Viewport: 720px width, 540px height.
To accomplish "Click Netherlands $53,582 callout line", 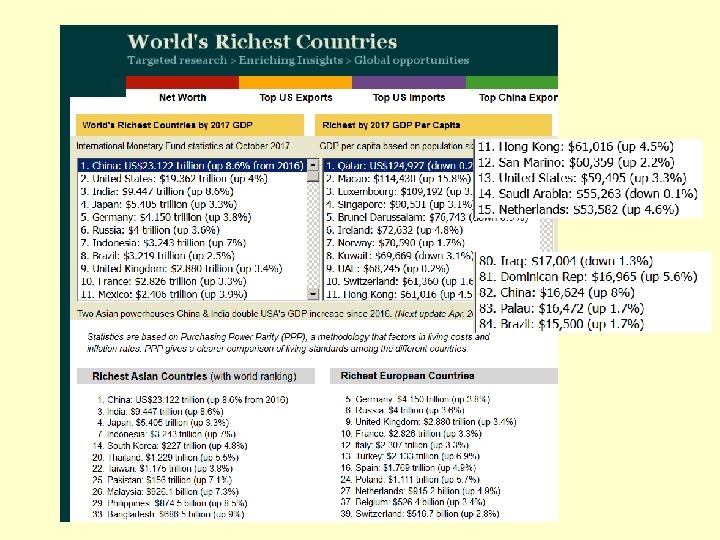I will click(578, 209).
